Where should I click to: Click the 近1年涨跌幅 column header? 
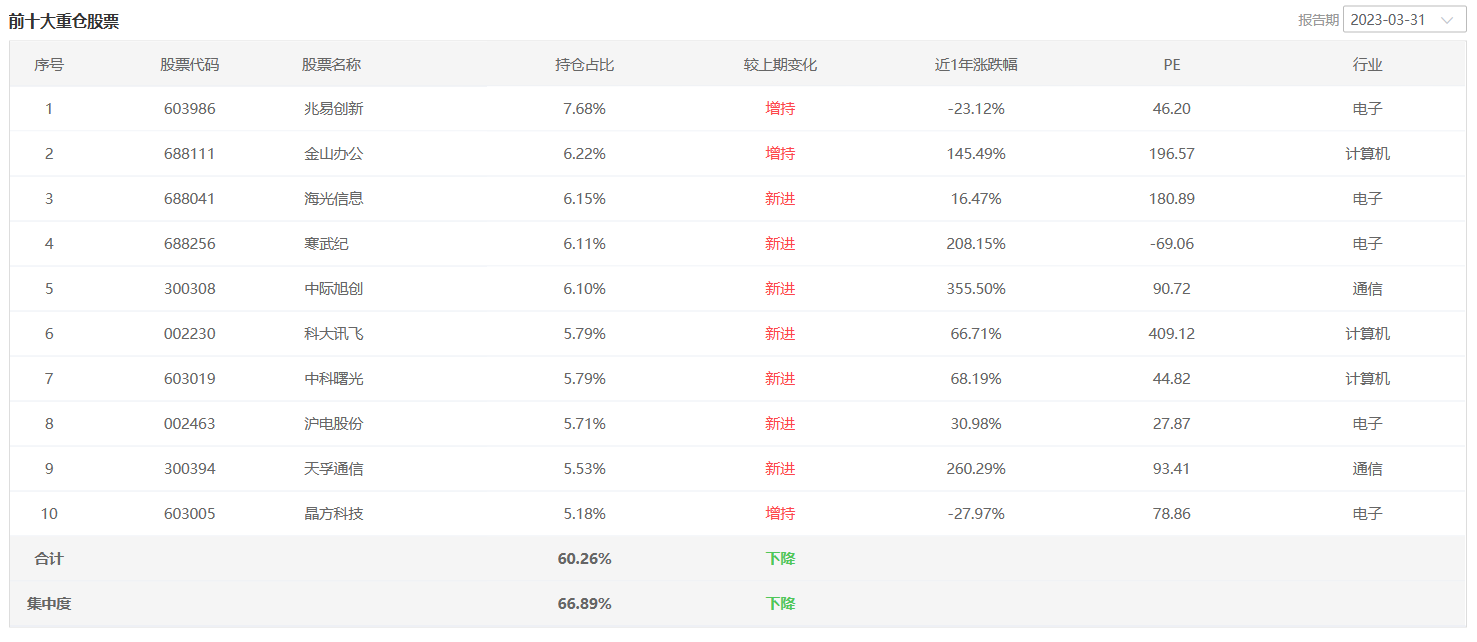(x=976, y=64)
